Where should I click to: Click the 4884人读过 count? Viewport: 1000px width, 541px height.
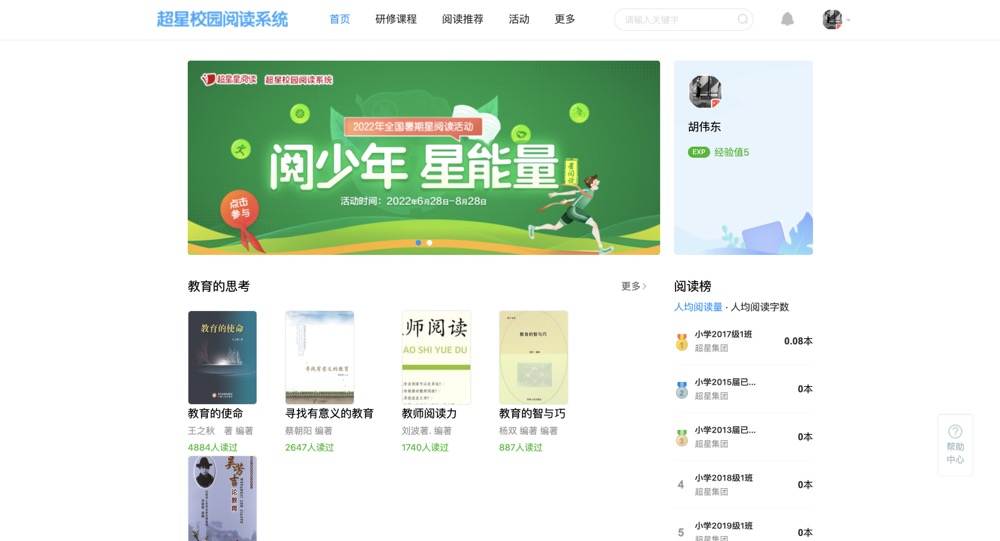[212, 447]
